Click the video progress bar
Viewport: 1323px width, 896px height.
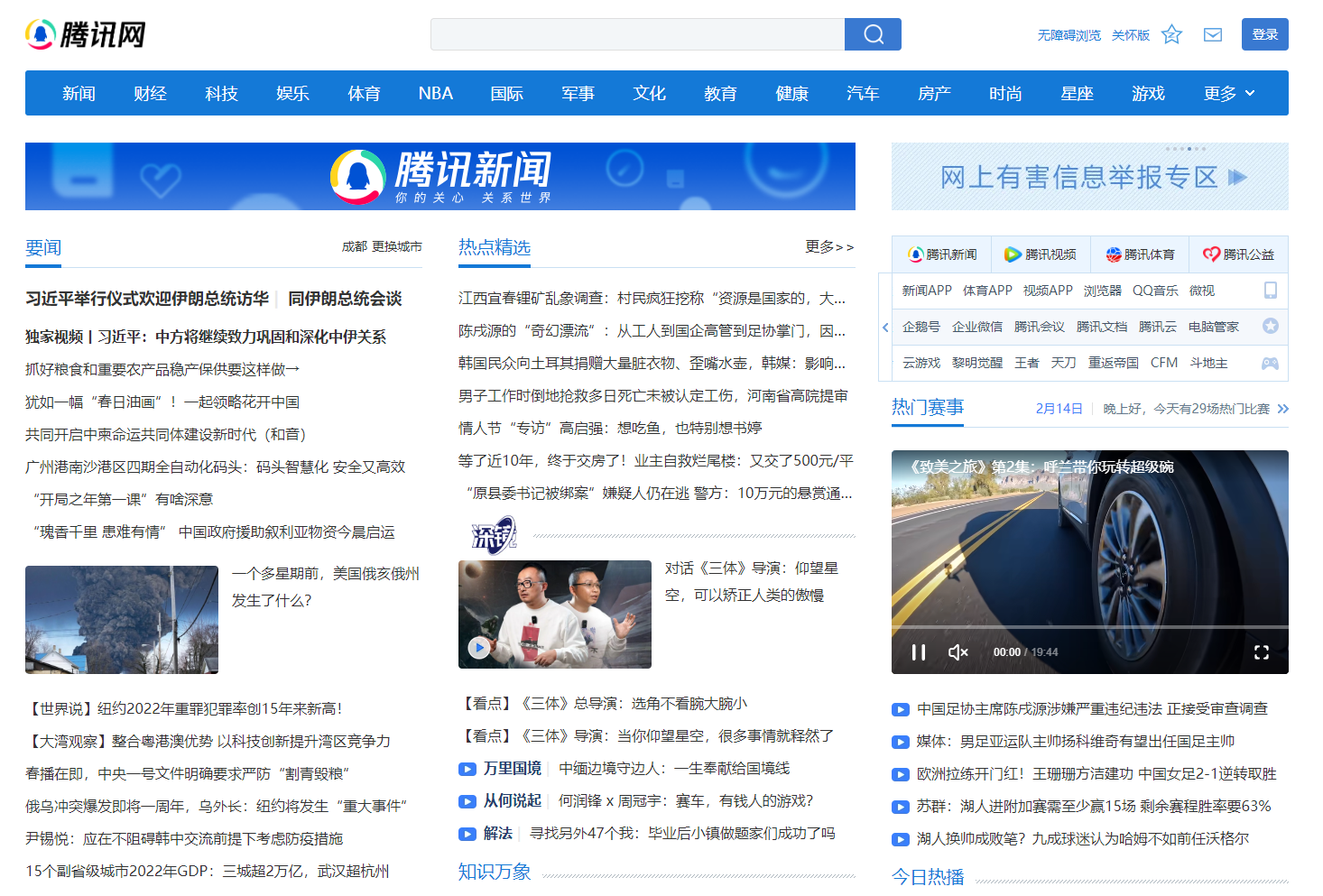[x=1090, y=627]
